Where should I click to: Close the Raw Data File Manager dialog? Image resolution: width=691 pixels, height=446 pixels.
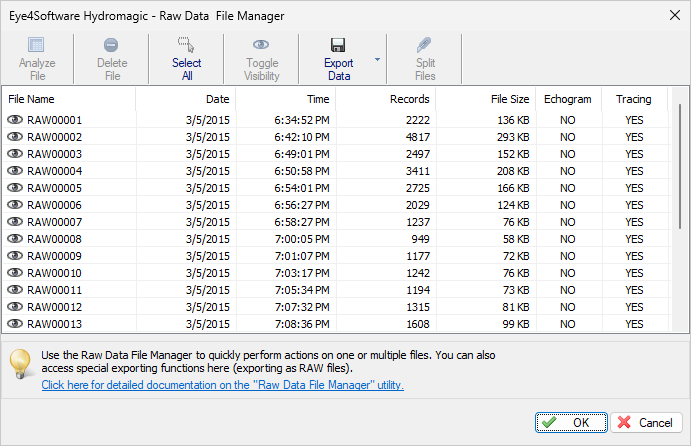click(x=675, y=15)
